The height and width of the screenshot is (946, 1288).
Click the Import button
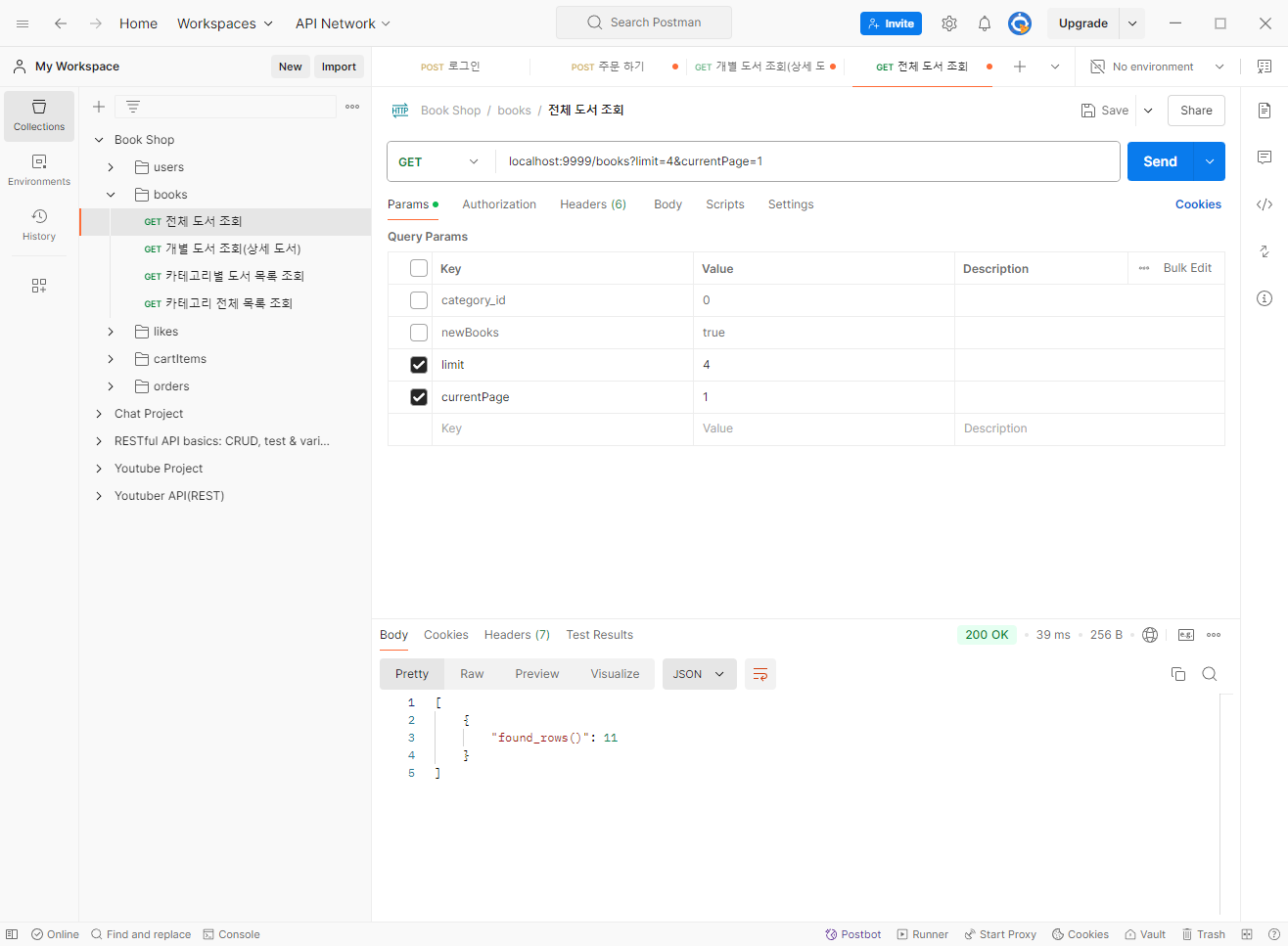(339, 67)
